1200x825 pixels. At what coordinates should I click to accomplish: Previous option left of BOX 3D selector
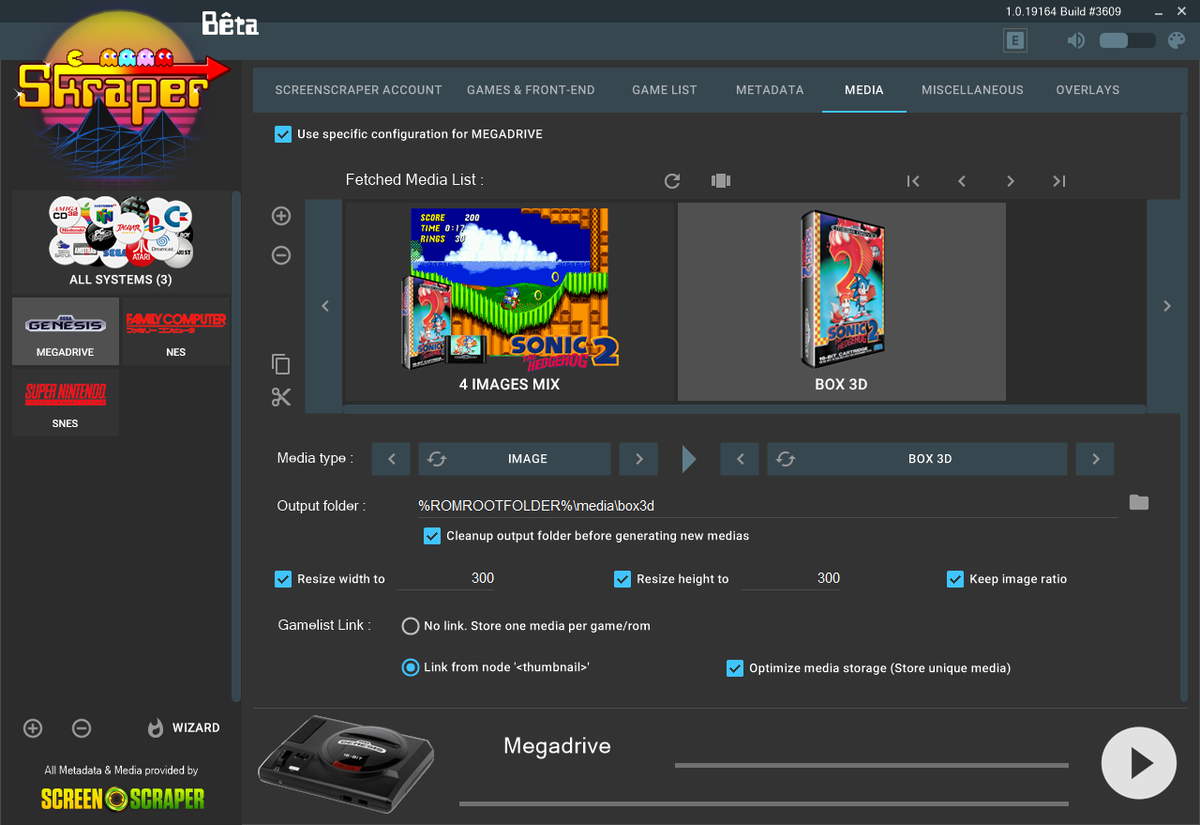click(740, 459)
